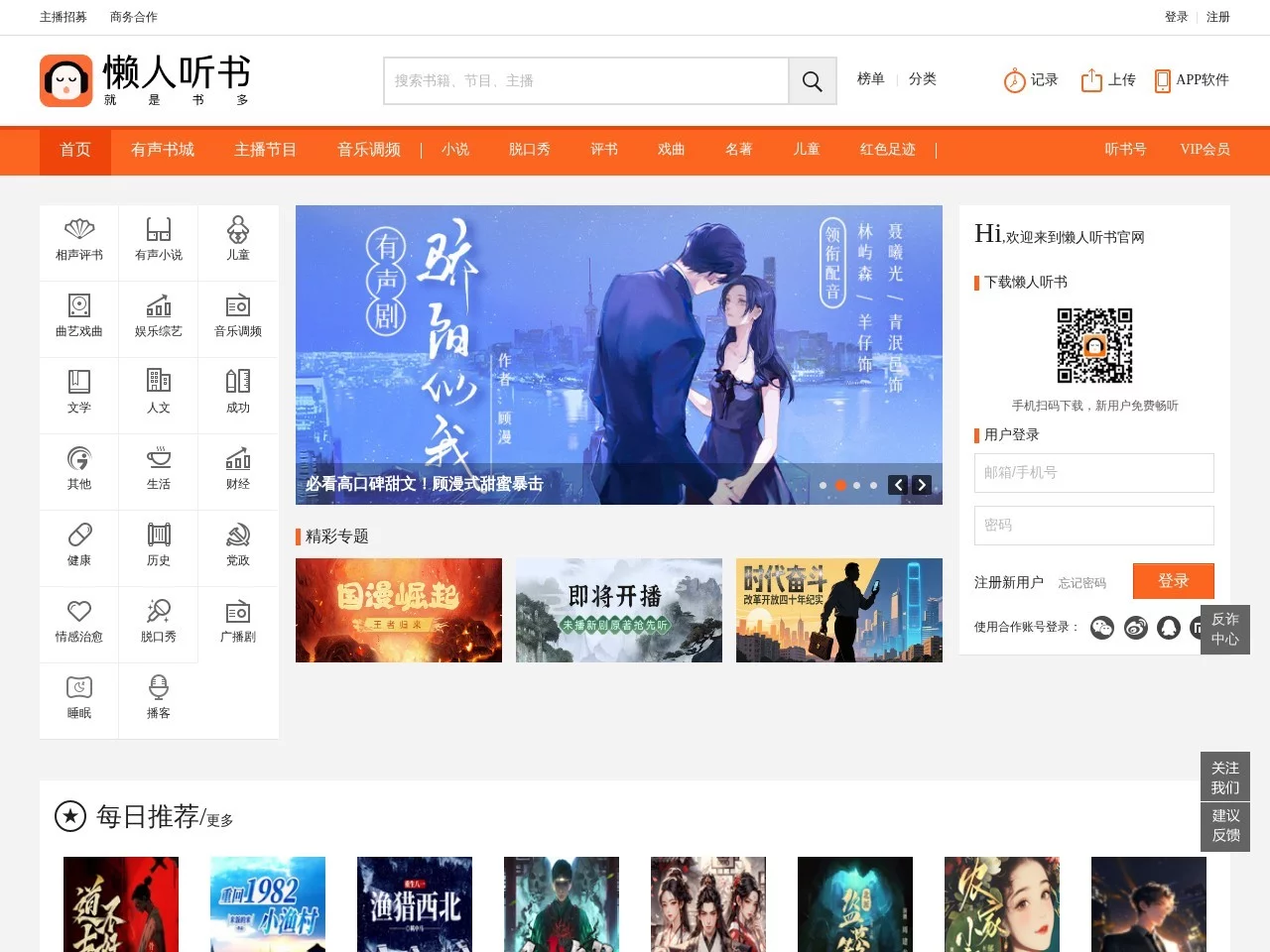Focus the 邮箱/手机号 input field
Image resolution: width=1270 pixels, height=952 pixels.
[x=1093, y=473]
